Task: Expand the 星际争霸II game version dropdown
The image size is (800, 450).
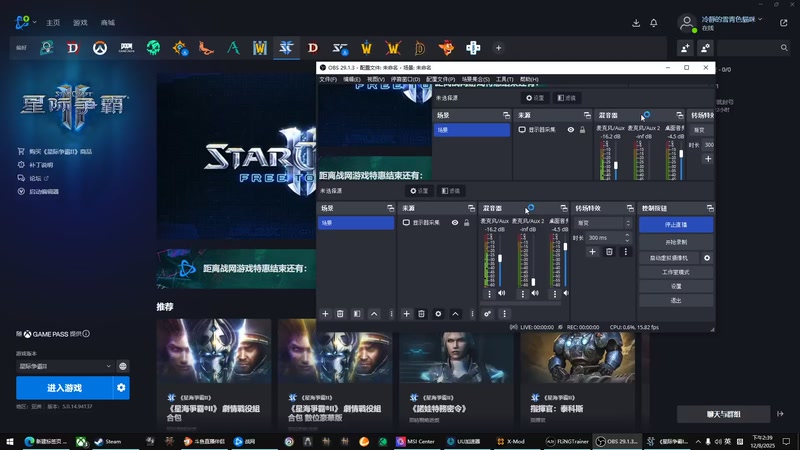Action: pos(65,366)
